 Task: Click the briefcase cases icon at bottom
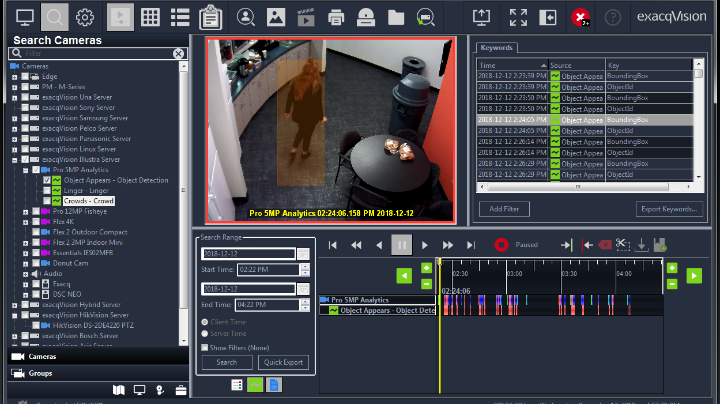180,390
